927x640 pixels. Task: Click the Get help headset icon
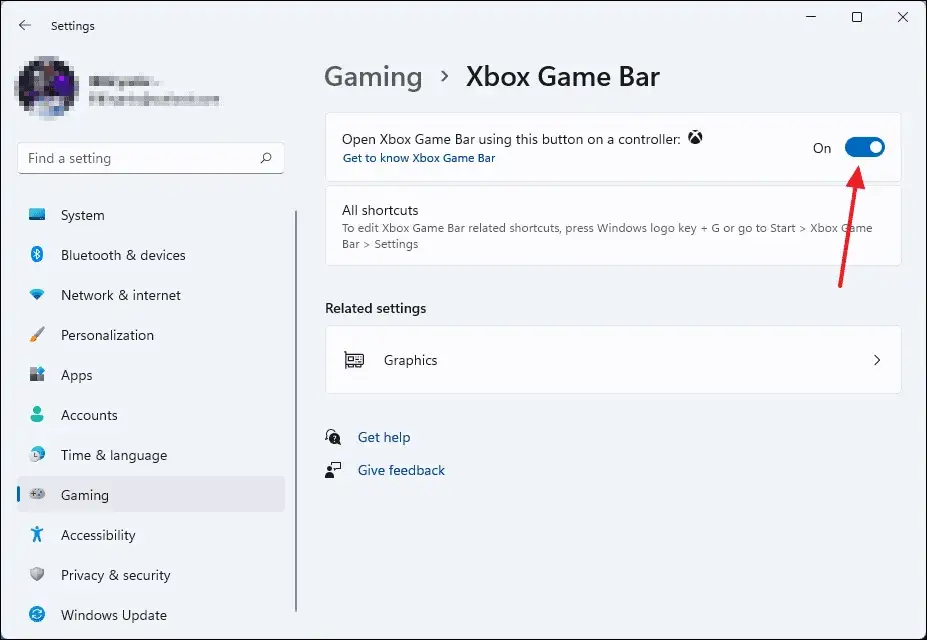pyautogui.click(x=333, y=437)
